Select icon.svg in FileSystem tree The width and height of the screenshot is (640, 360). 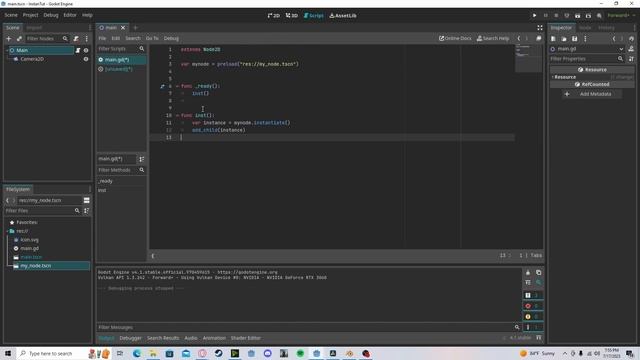point(29,240)
